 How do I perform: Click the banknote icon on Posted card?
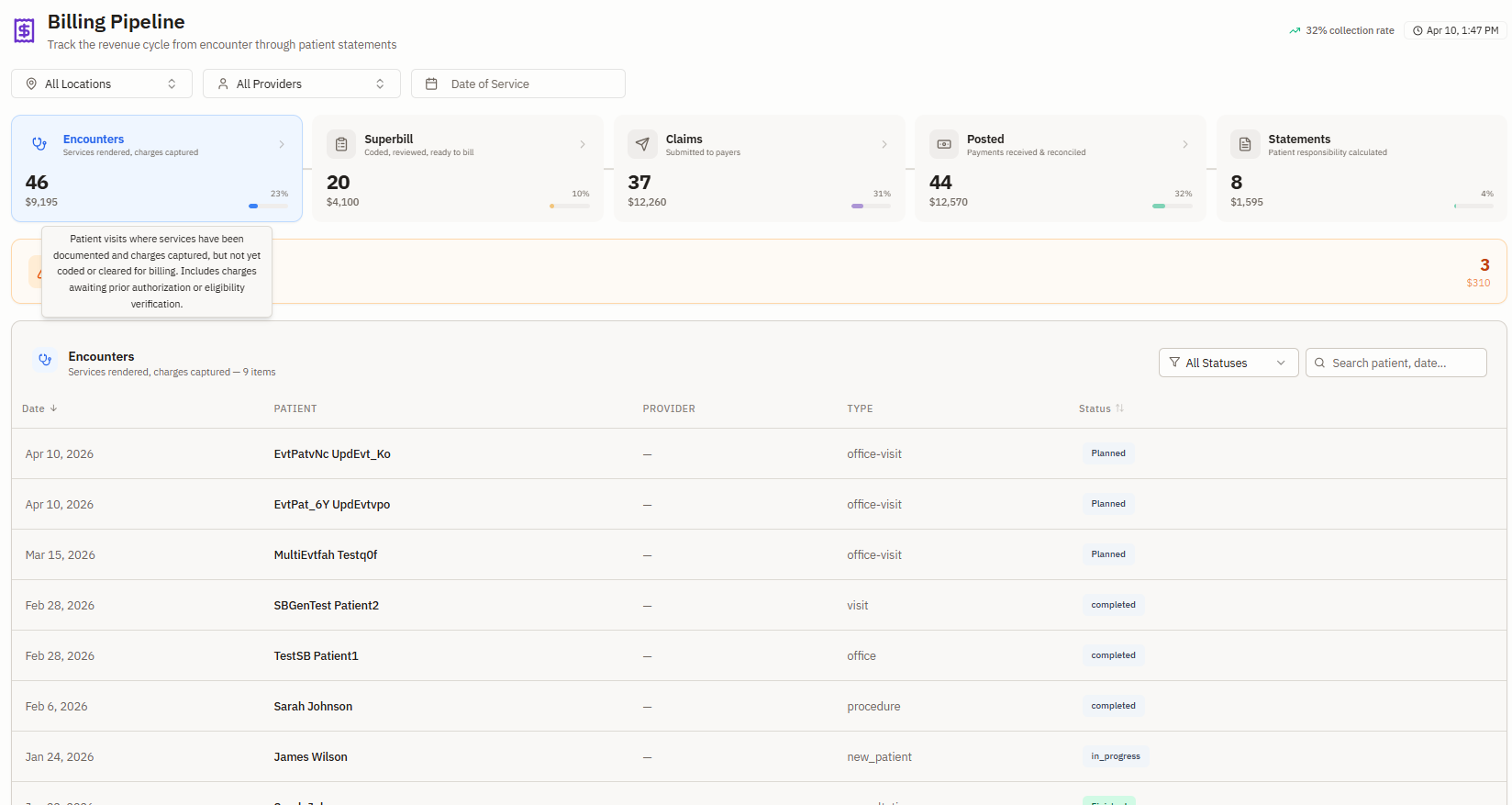point(944,144)
